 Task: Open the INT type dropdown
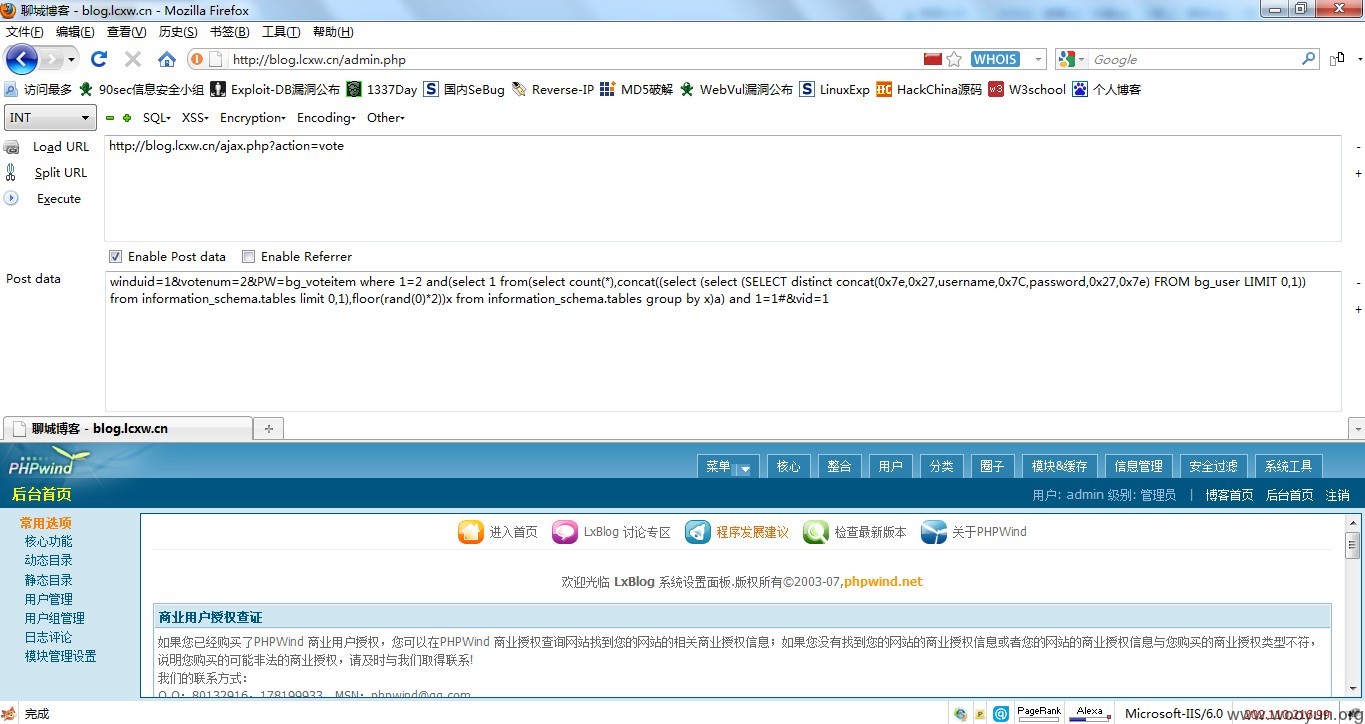(x=50, y=118)
